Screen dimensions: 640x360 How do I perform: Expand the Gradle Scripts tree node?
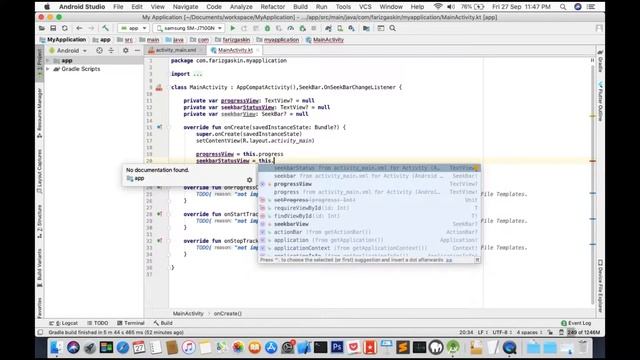(x=48, y=69)
